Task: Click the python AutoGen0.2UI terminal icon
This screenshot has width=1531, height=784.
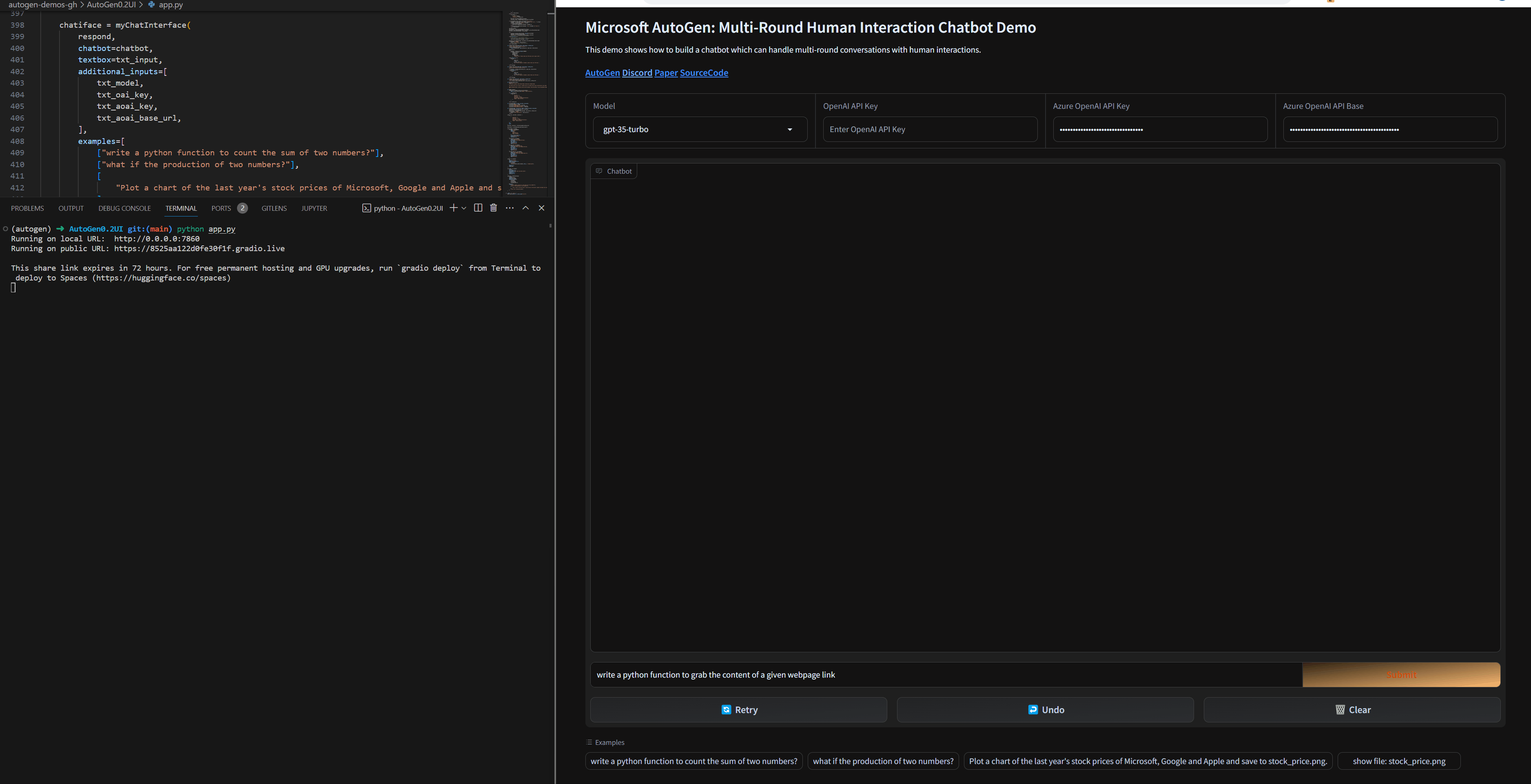Action: coord(367,208)
